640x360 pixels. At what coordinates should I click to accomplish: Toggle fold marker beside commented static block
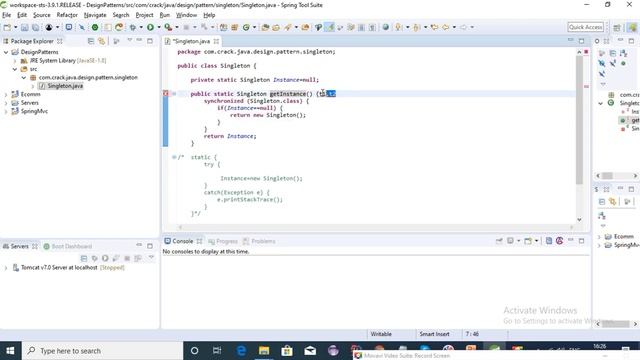coord(174,157)
